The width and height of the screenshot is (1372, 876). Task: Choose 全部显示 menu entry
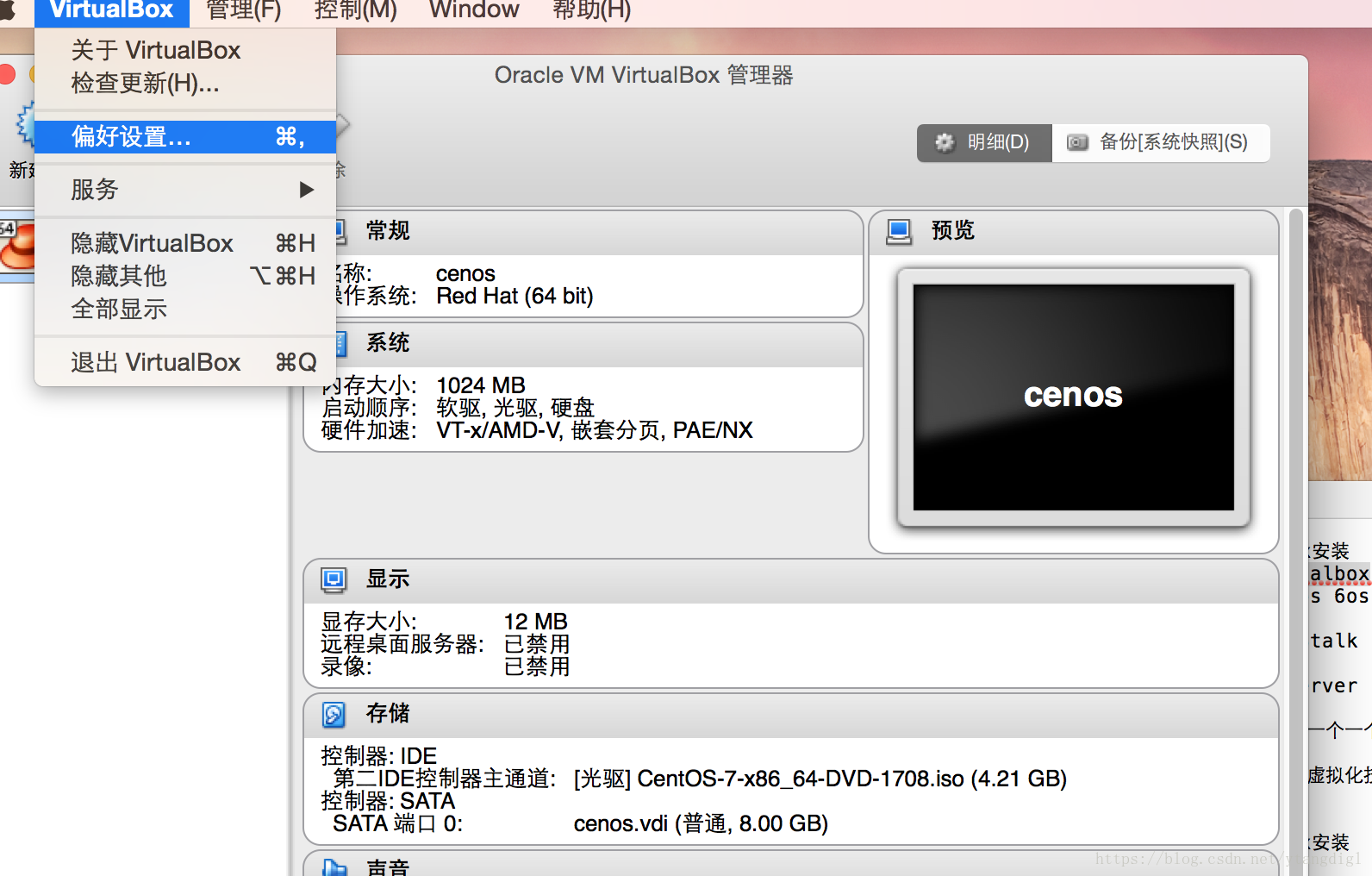(x=185, y=309)
